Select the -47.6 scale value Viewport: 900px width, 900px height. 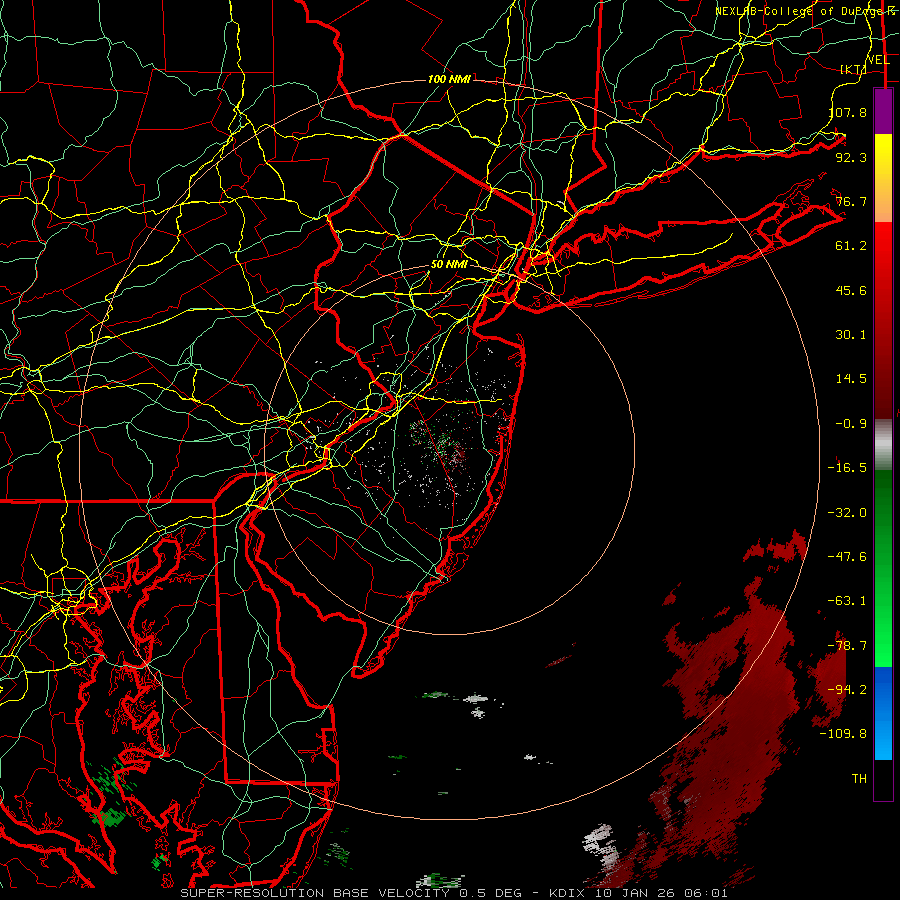click(847, 557)
